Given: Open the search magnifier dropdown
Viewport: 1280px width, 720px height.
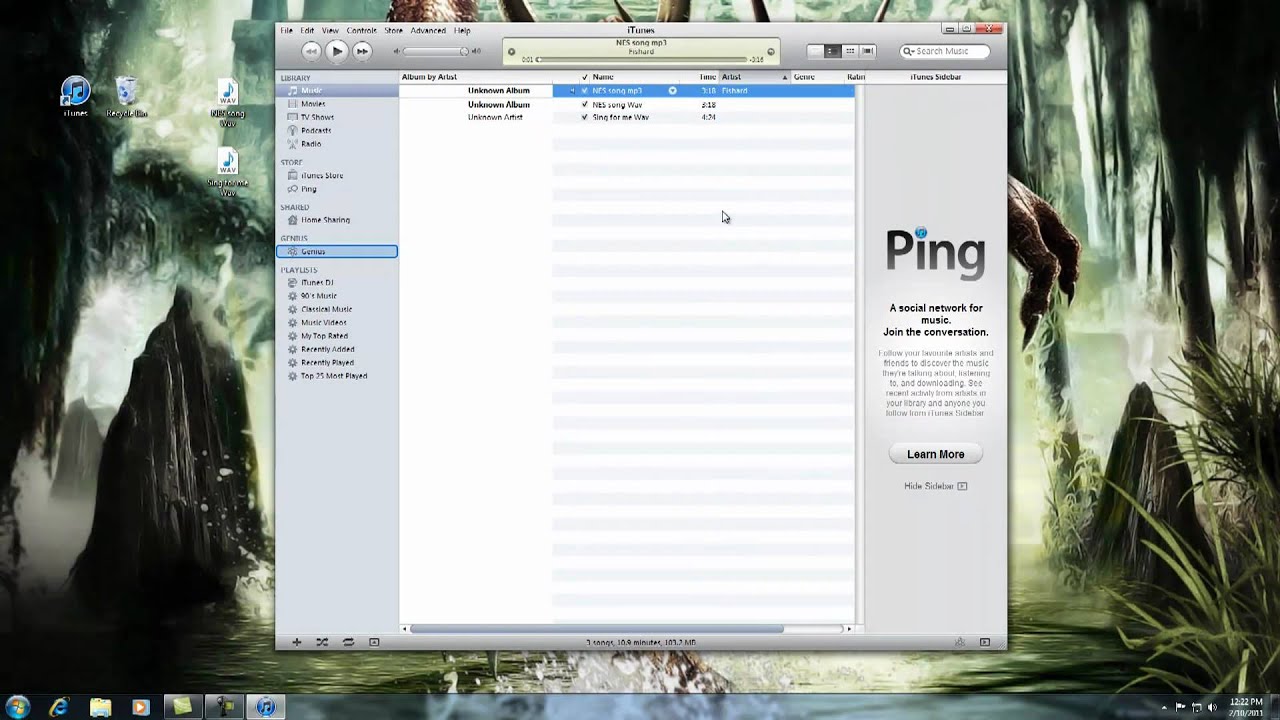Looking at the screenshot, I should point(909,51).
